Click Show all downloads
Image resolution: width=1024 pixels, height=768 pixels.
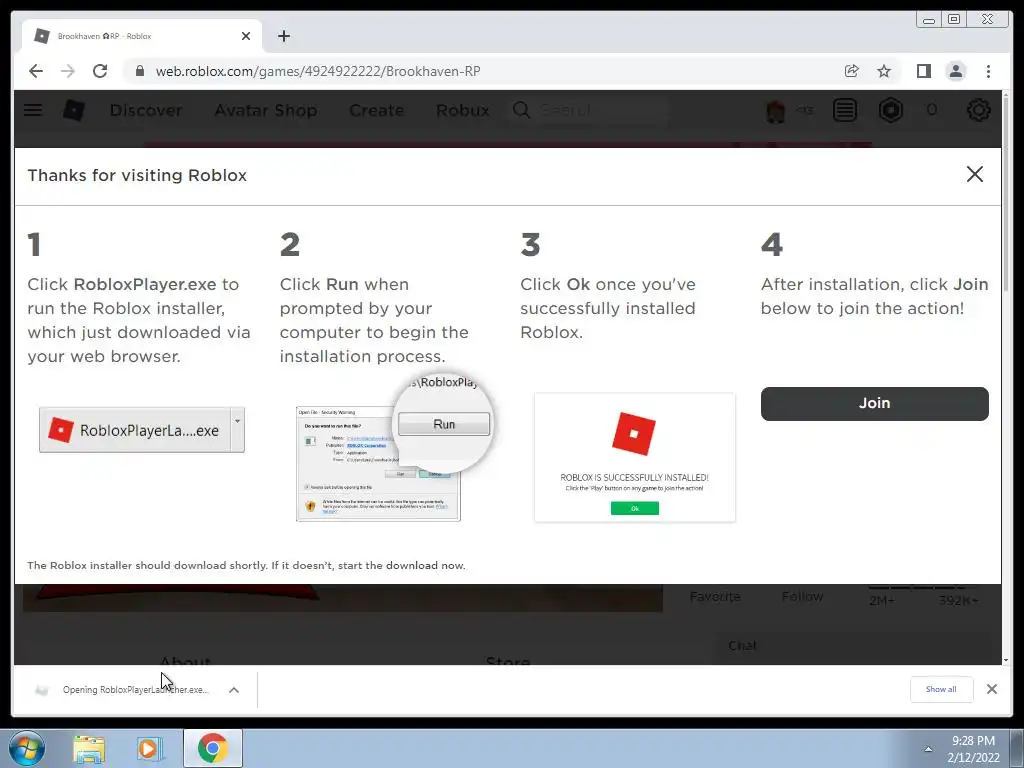[x=941, y=689]
